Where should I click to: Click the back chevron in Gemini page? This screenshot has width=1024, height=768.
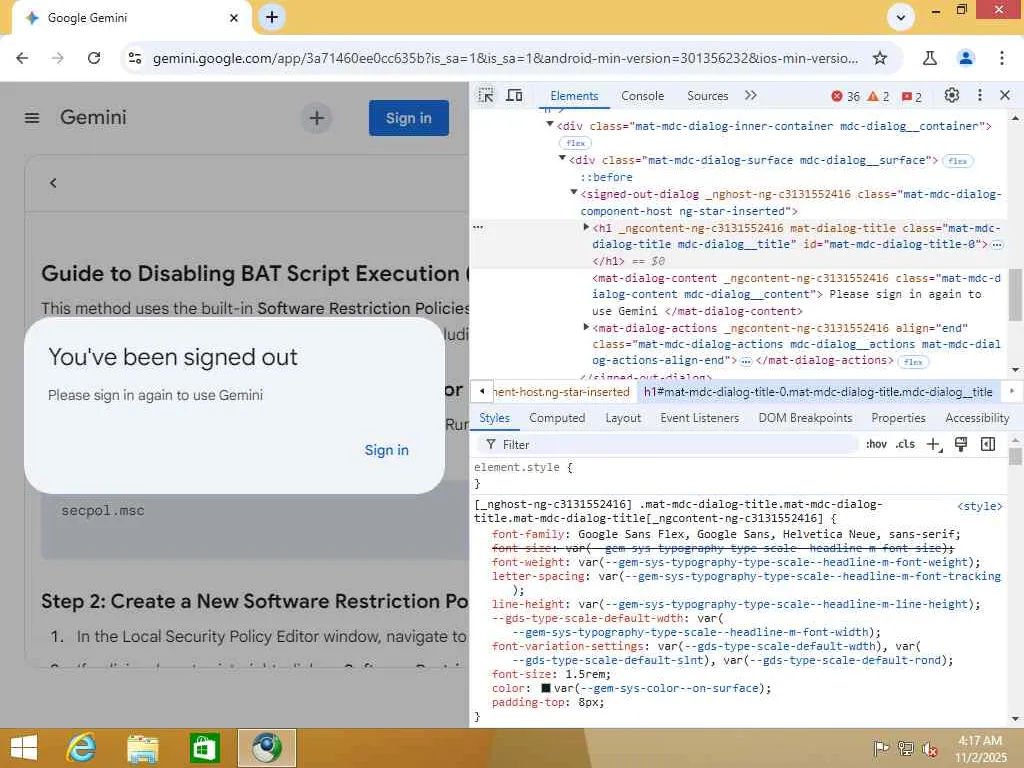(53, 183)
